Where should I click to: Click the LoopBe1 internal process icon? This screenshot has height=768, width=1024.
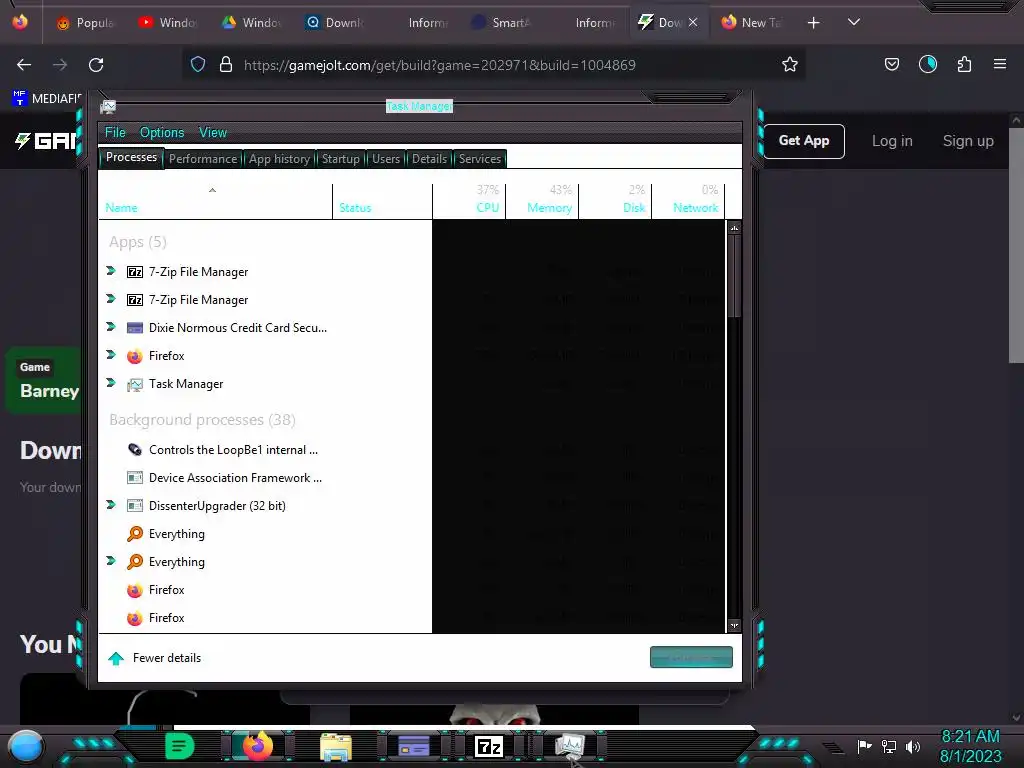point(135,450)
